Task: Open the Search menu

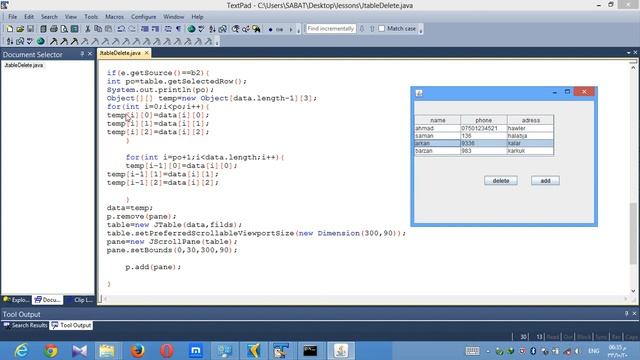Action: [49, 17]
